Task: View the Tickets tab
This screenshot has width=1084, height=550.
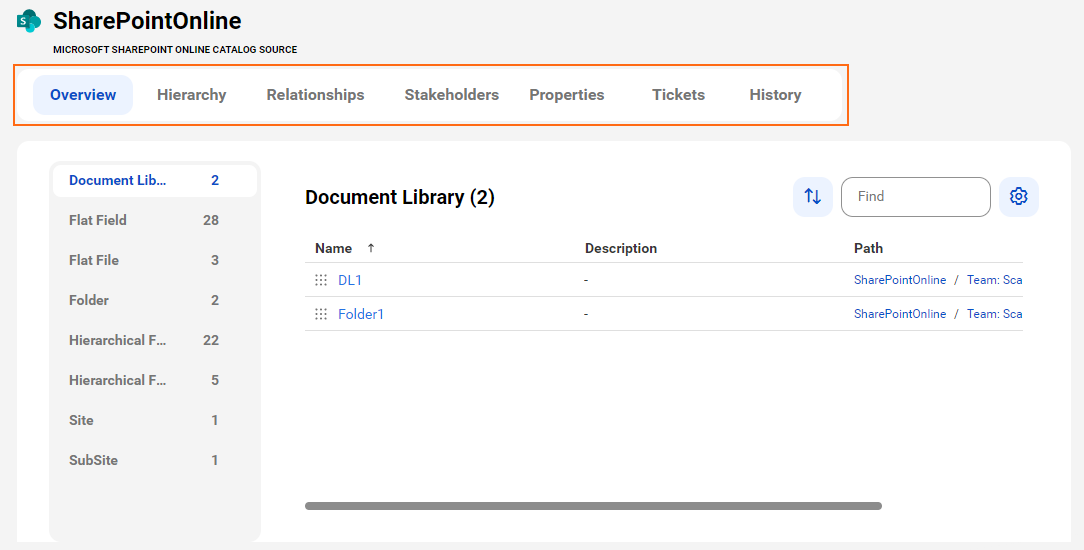Action: pos(678,95)
